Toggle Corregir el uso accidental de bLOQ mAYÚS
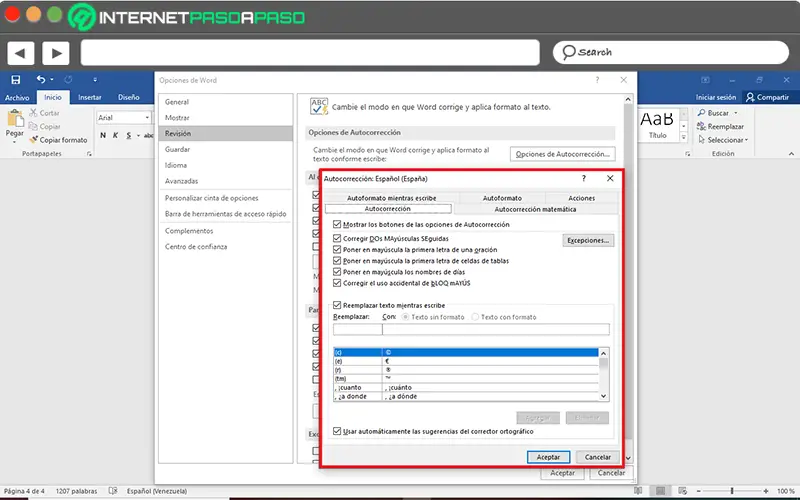The image size is (800, 500). (x=337, y=283)
